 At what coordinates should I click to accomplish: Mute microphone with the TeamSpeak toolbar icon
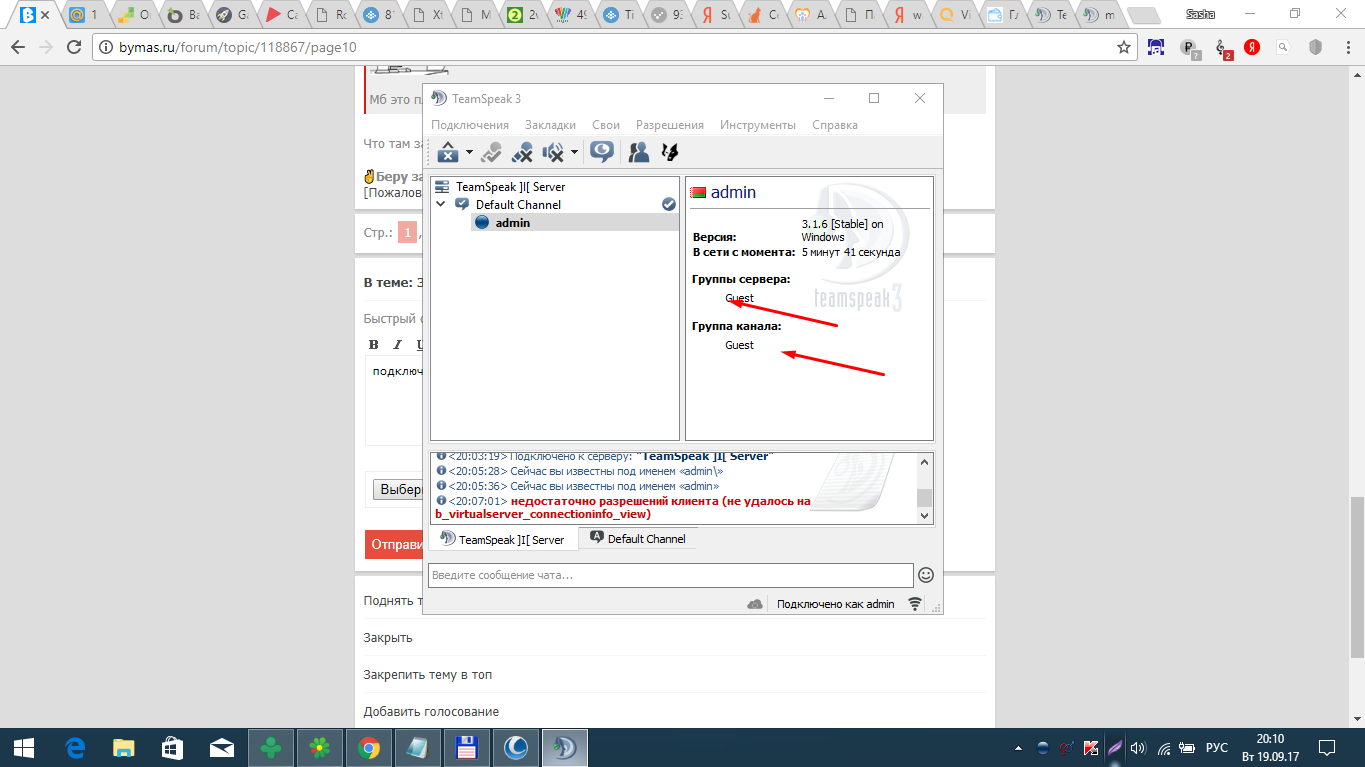click(x=522, y=152)
